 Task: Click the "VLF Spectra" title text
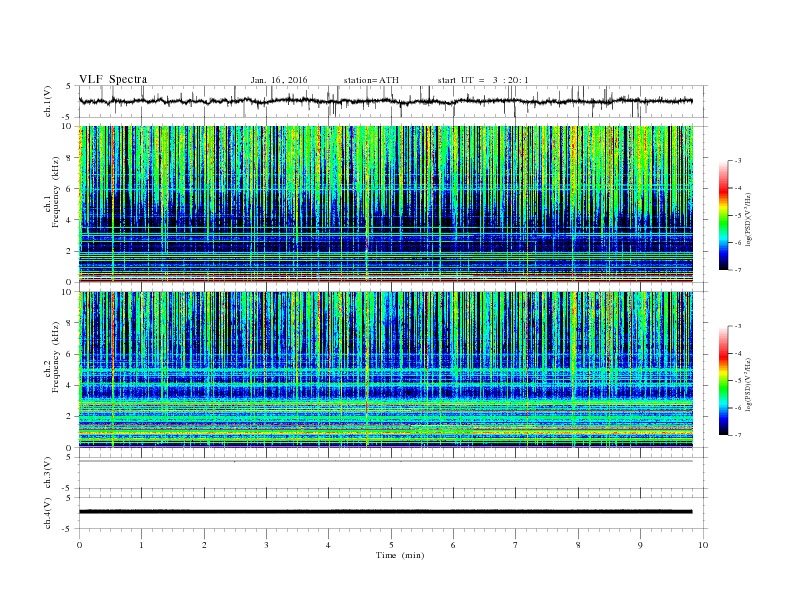[113, 79]
